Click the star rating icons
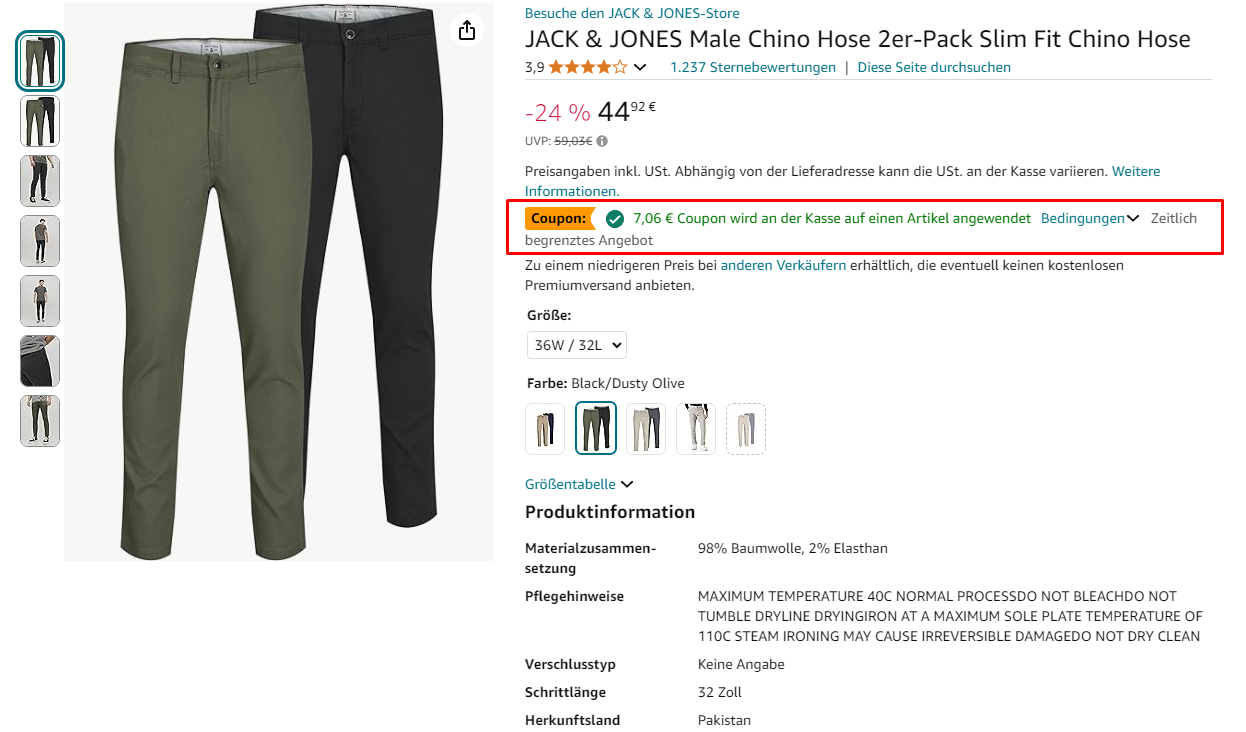 click(x=588, y=68)
